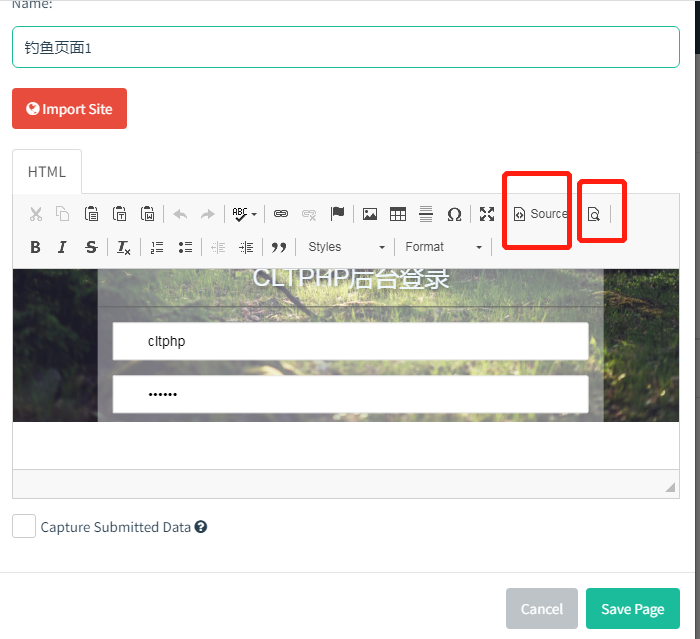Click the page Name input field

point(346,47)
